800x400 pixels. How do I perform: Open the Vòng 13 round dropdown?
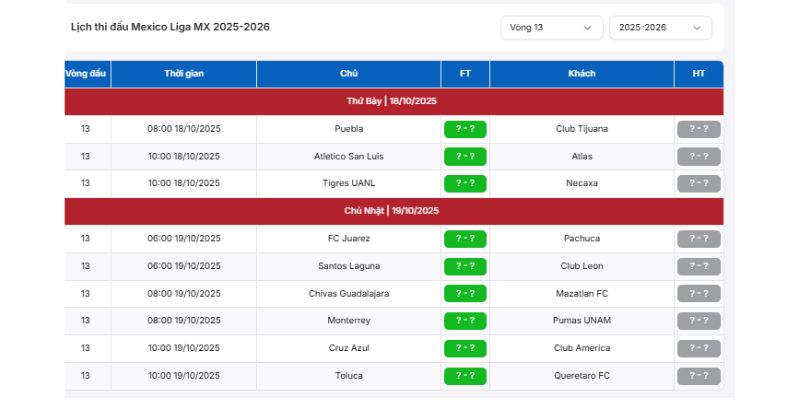(551, 28)
